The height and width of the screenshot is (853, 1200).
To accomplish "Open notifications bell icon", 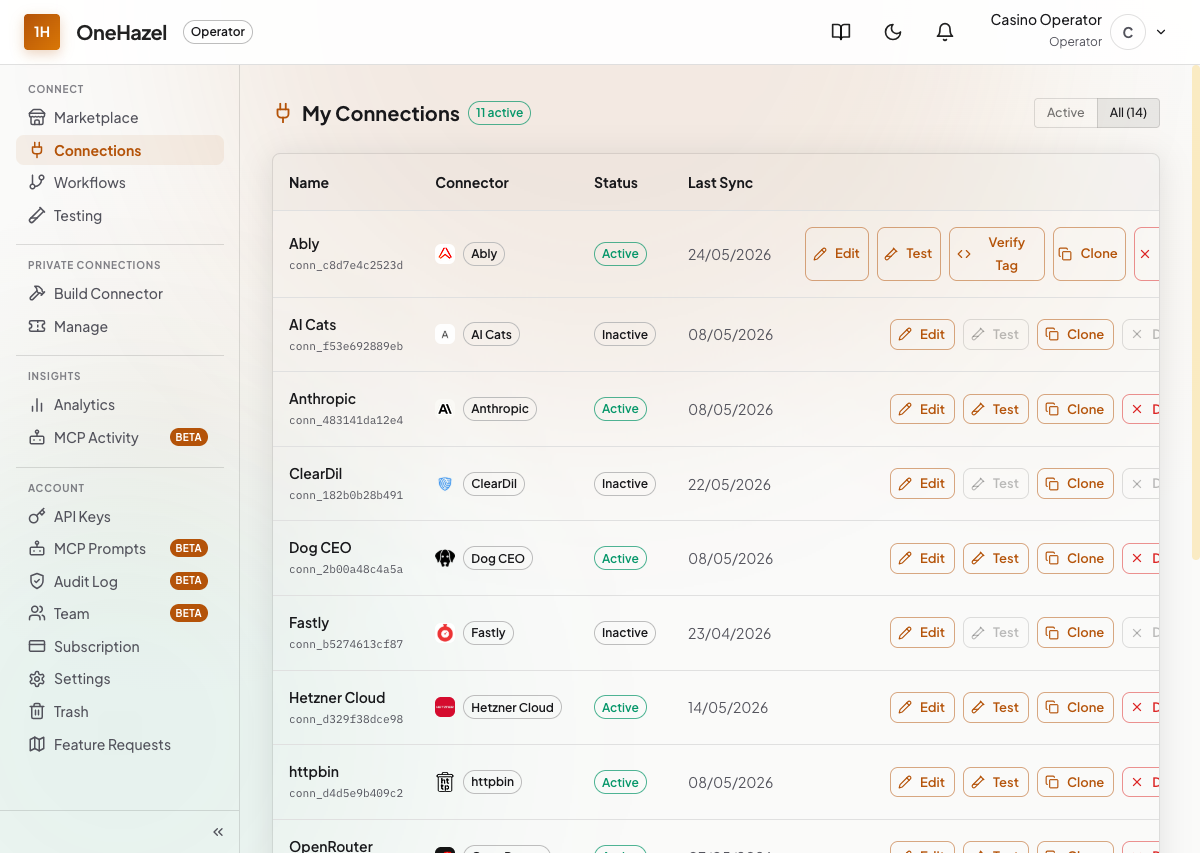I will point(945,32).
